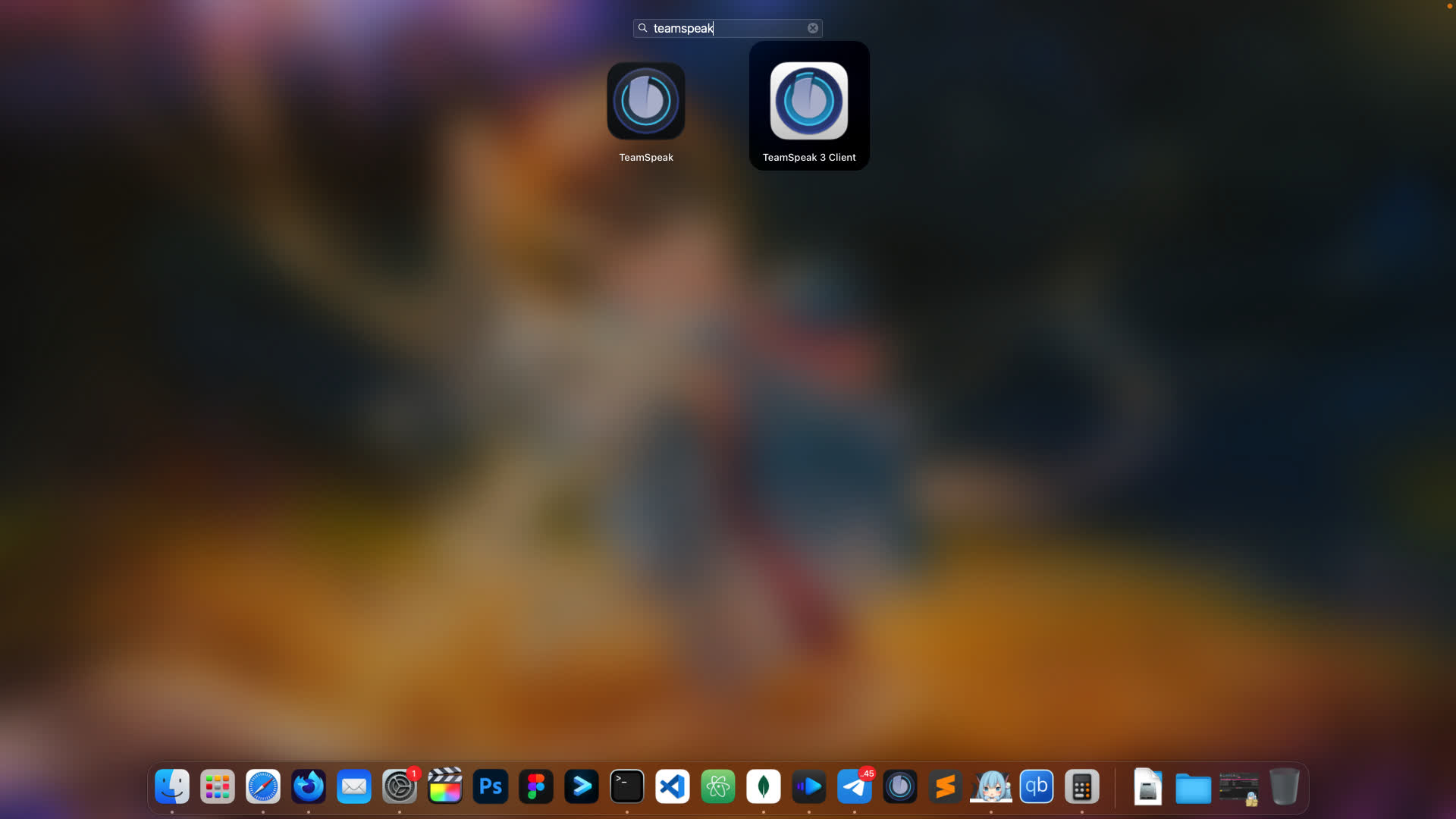Screen dimensions: 1456x819
Task: Open Safari from the Dock
Action: (x=263, y=786)
